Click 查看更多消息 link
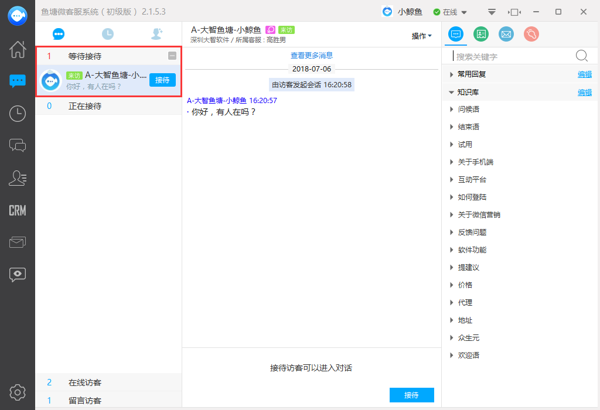This screenshot has width=600, height=410. [x=311, y=56]
